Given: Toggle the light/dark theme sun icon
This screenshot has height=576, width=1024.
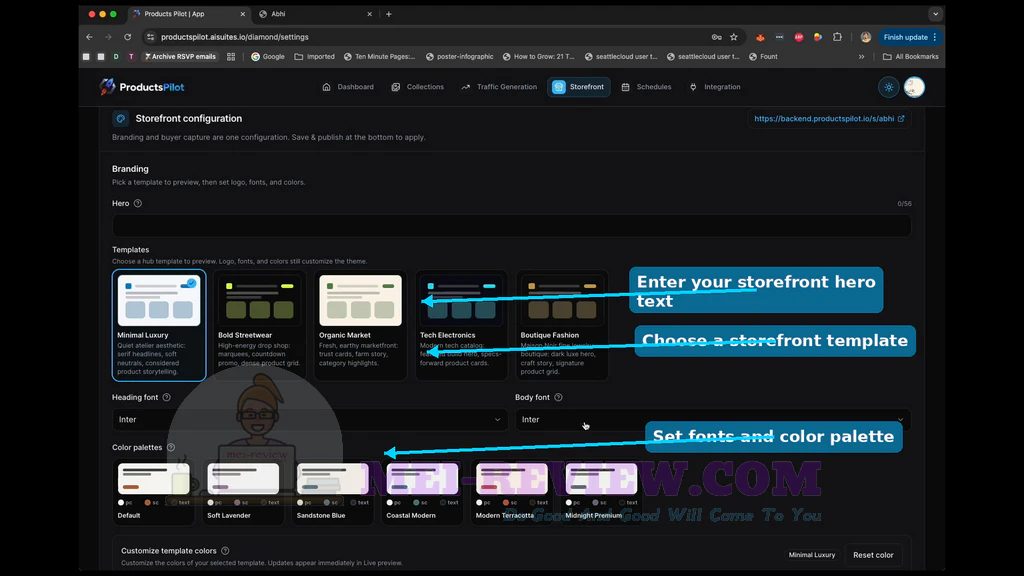Looking at the screenshot, I should click(x=889, y=87).
